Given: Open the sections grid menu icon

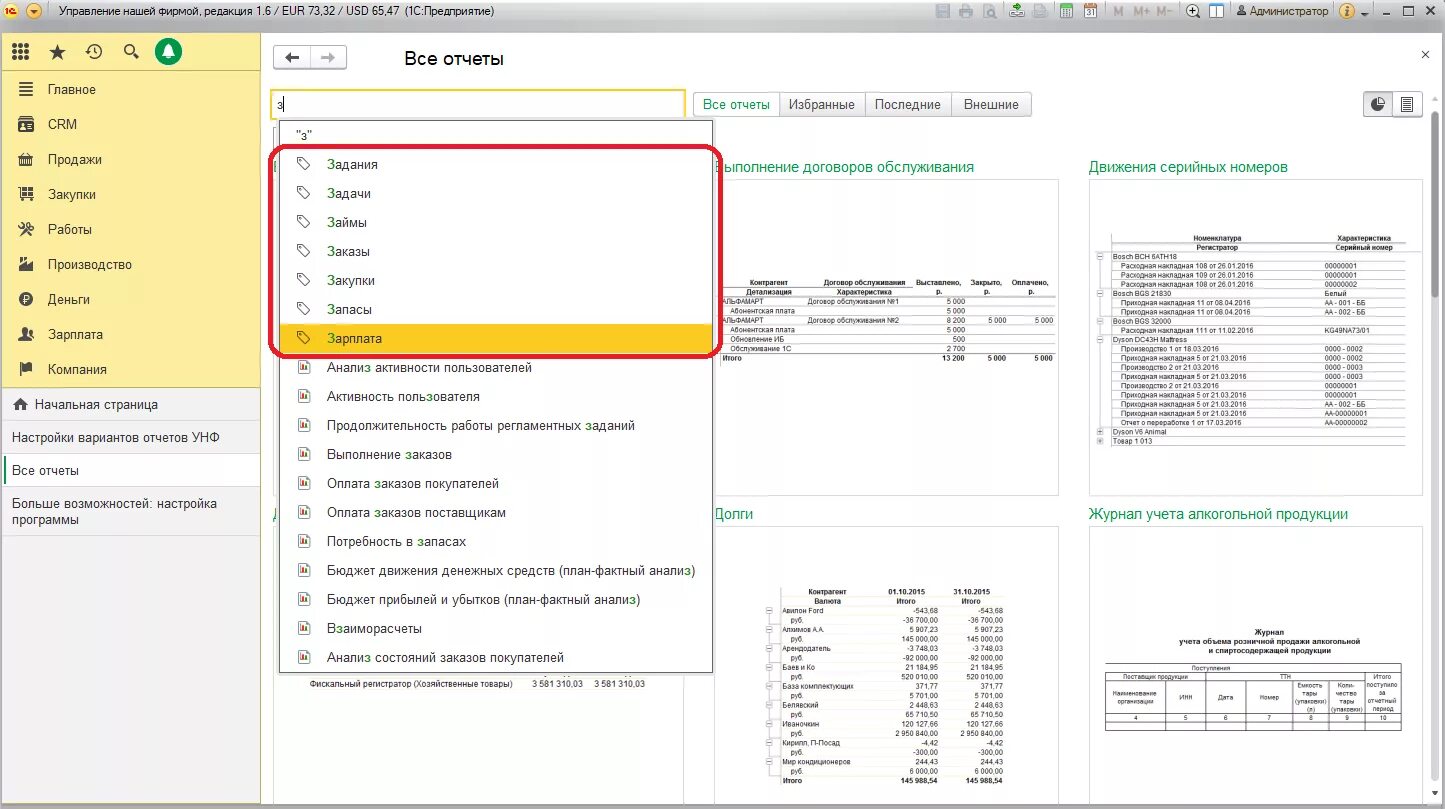Looking at the screenshot, I should pos(21,52).
